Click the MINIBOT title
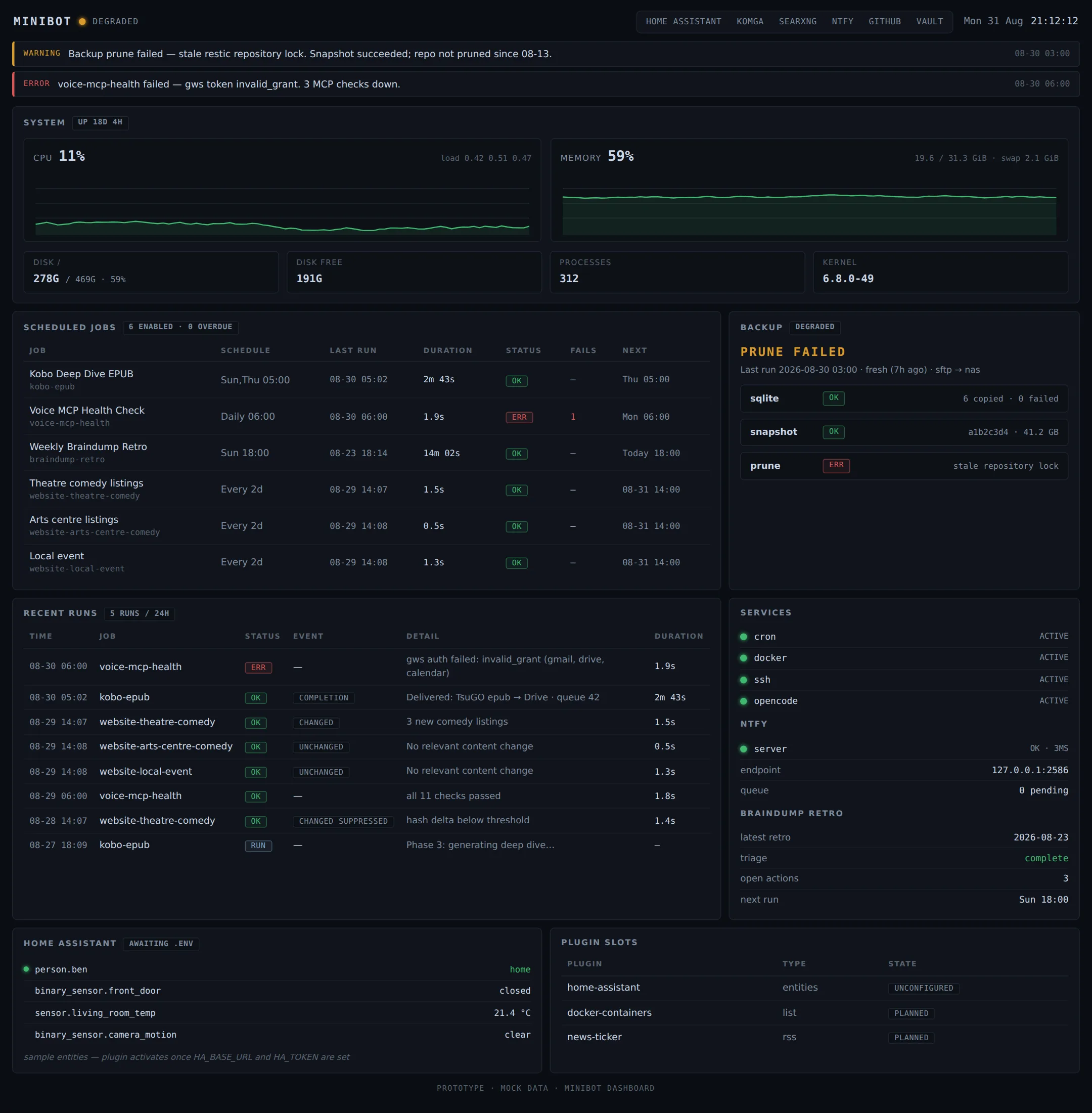Image resolution: width=1092 pixels, height=1113 pixels. click(x=42, y=21)
